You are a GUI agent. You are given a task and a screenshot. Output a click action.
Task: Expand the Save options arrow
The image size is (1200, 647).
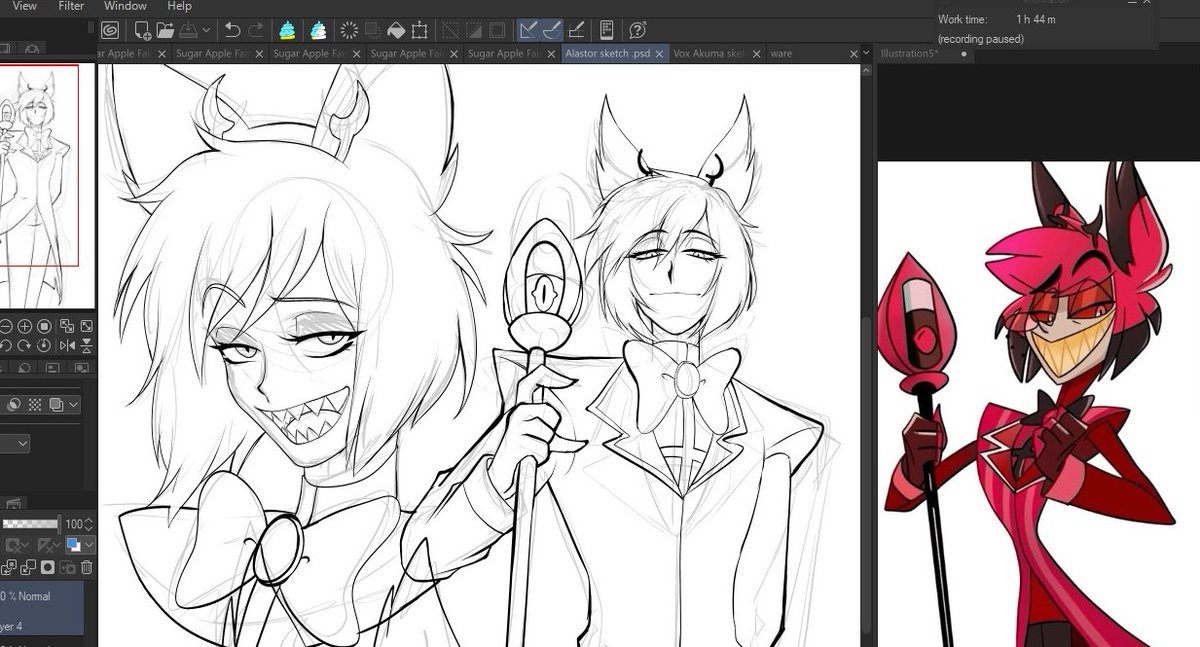(205, 31)
